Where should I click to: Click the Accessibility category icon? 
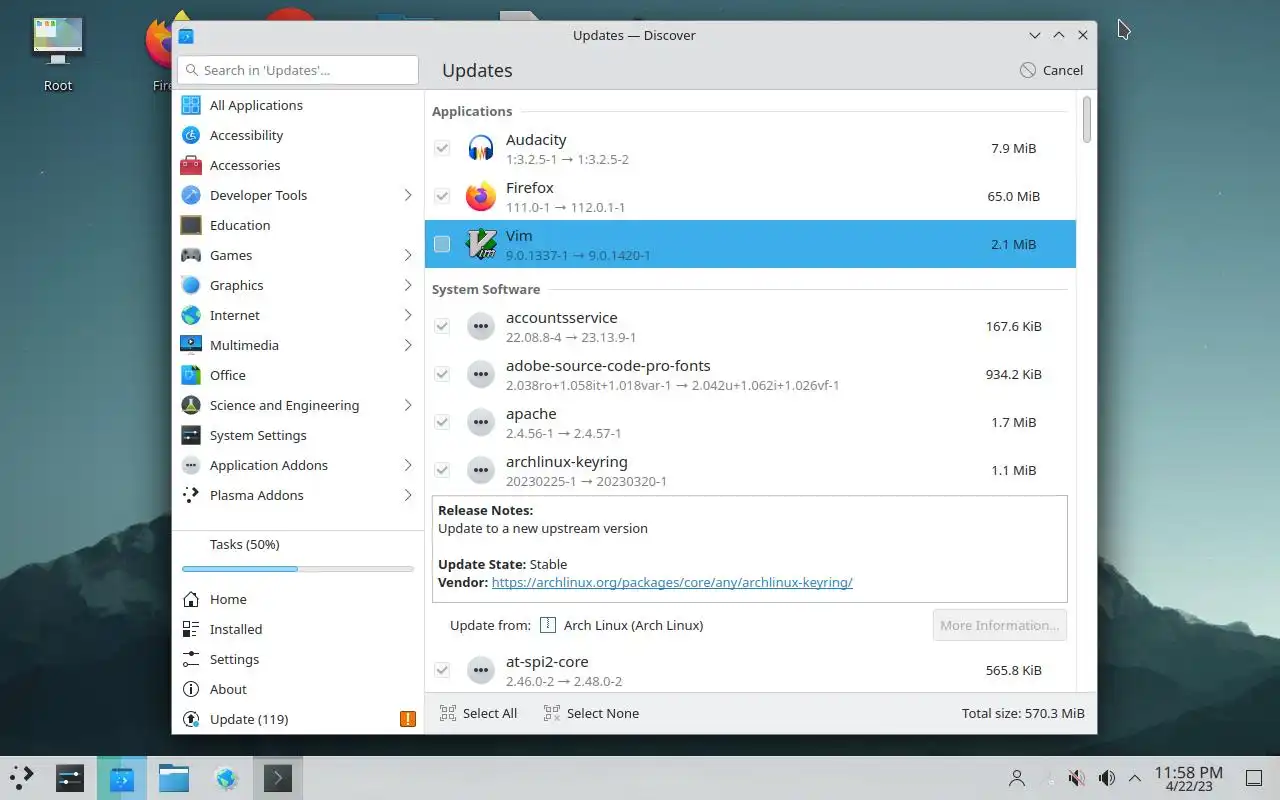pyautogui.click(x=191, y=135)
